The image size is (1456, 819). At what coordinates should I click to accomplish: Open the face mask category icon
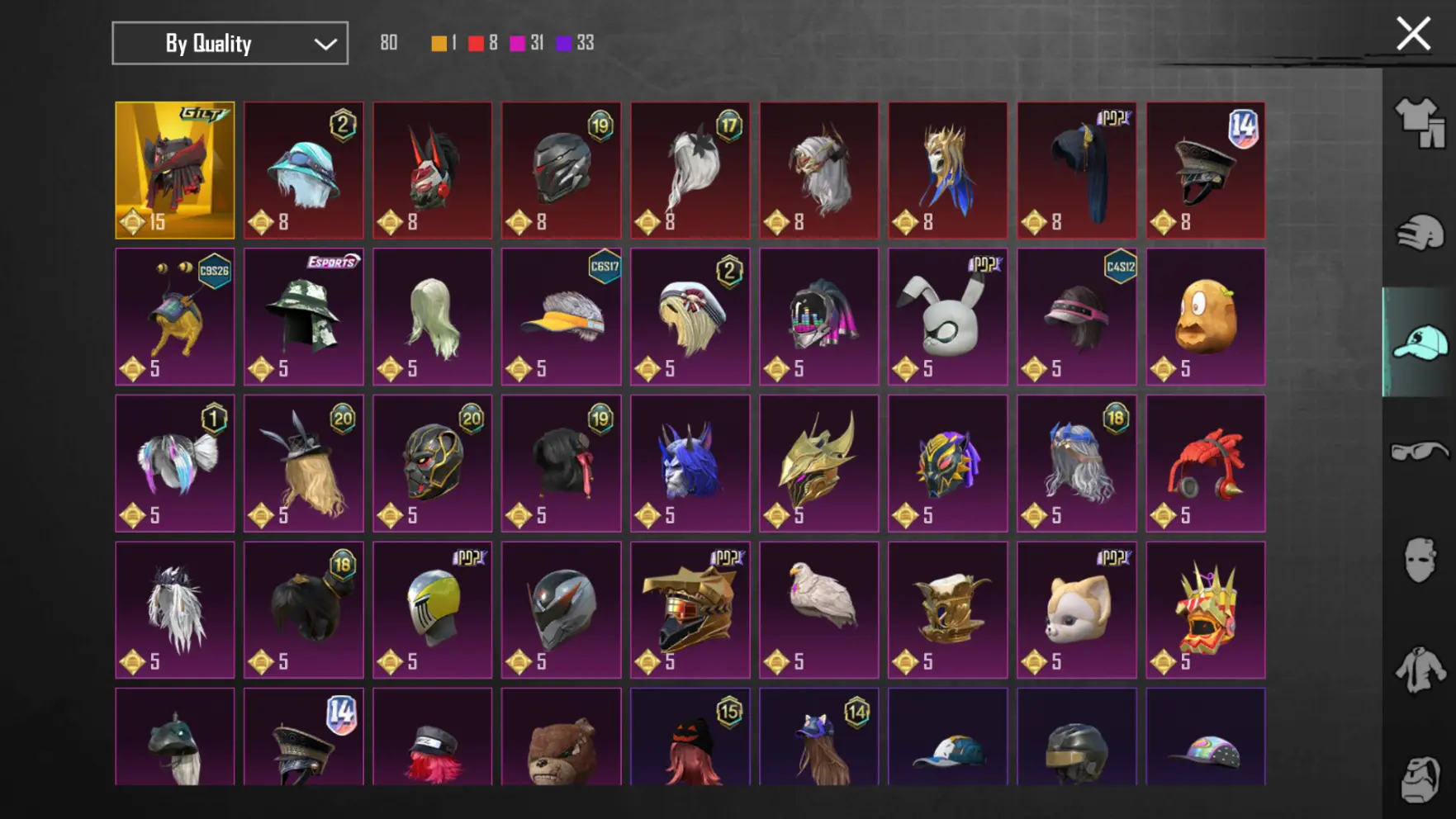1420,560
